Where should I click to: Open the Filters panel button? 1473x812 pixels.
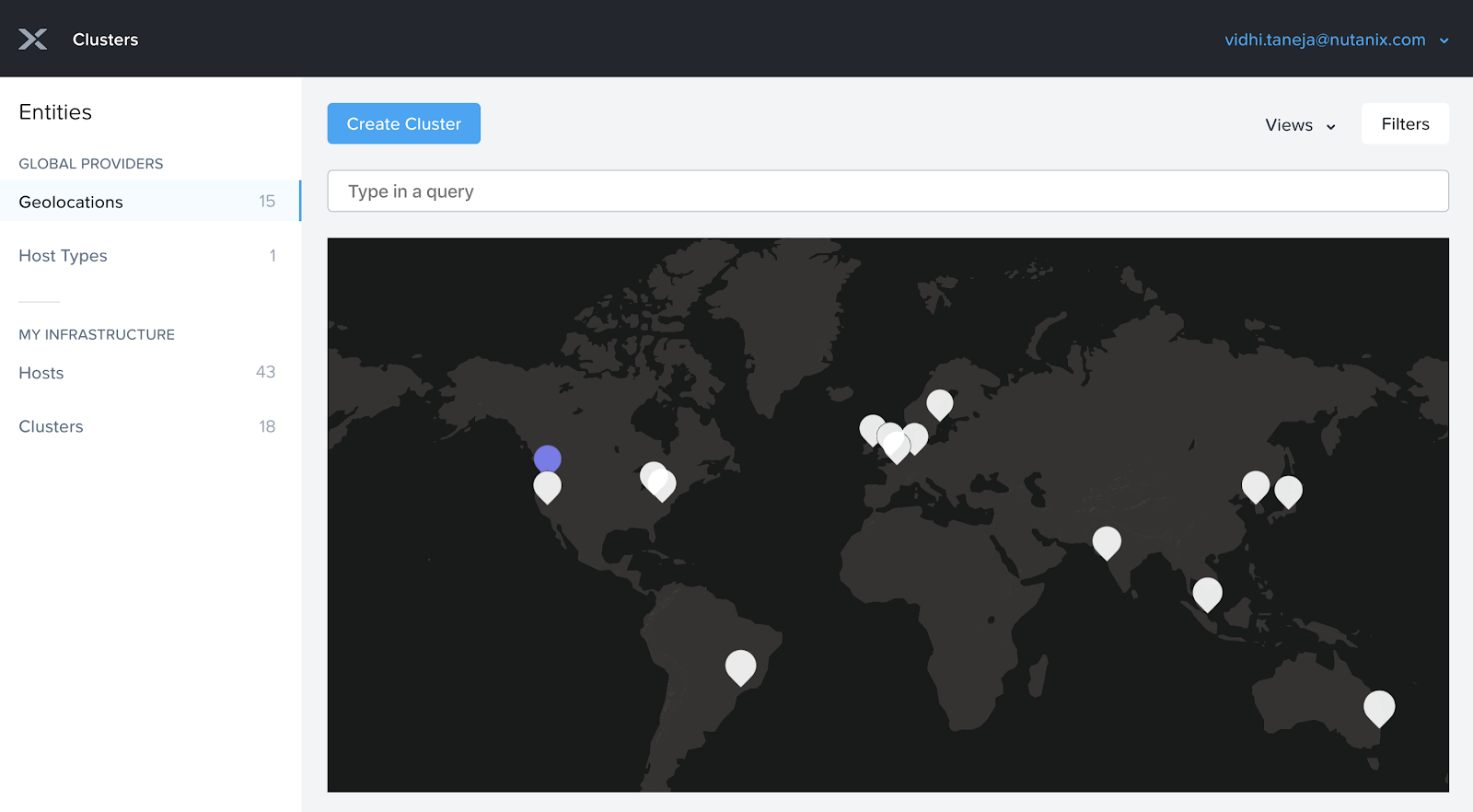1404,124
